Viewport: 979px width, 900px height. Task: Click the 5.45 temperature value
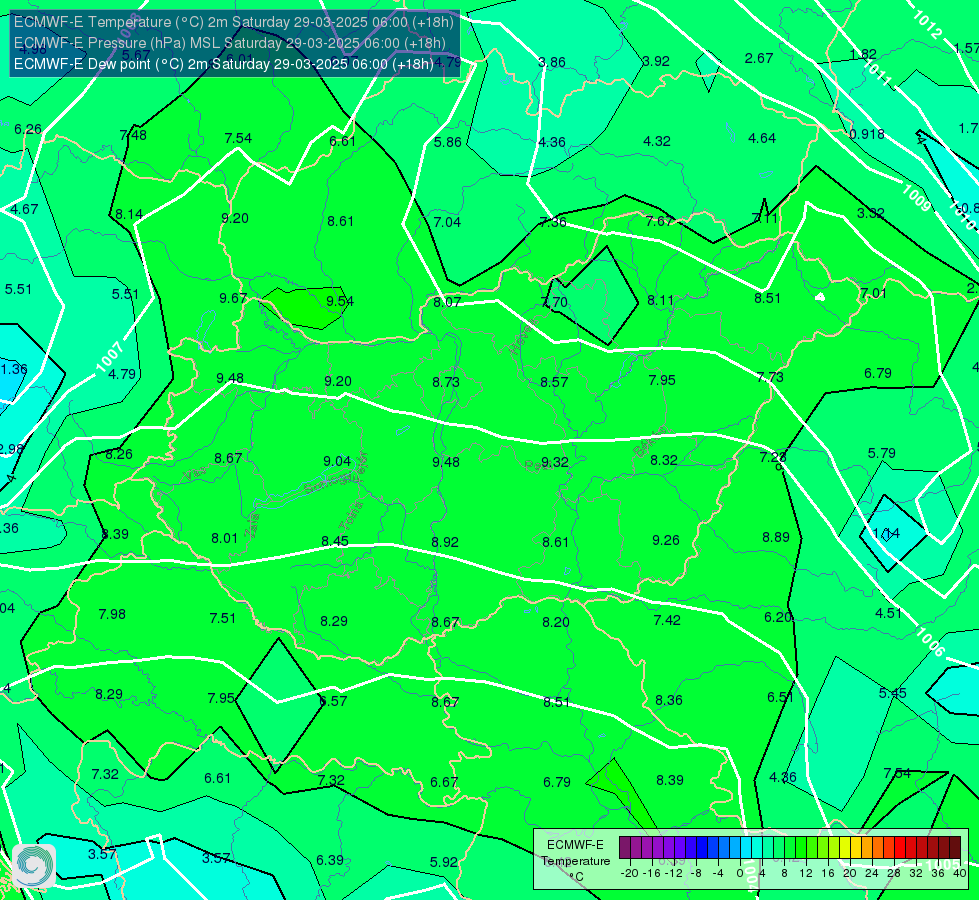[892, 693]
